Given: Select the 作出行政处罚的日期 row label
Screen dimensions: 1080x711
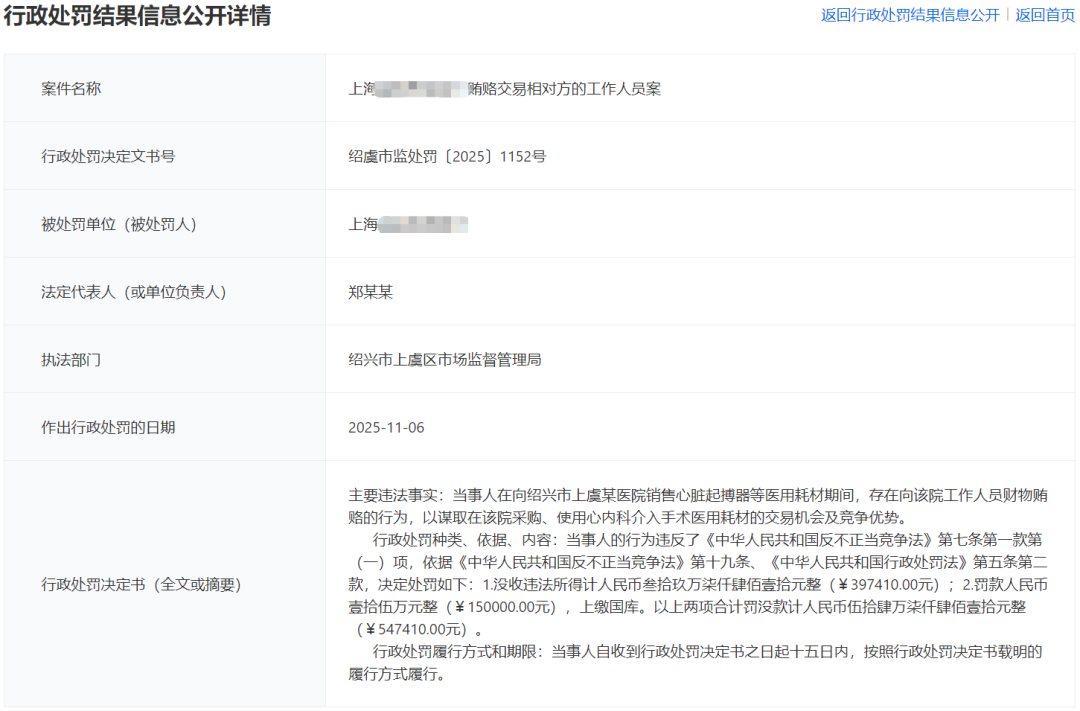Looking at the screenshot, I should (108, 427).
